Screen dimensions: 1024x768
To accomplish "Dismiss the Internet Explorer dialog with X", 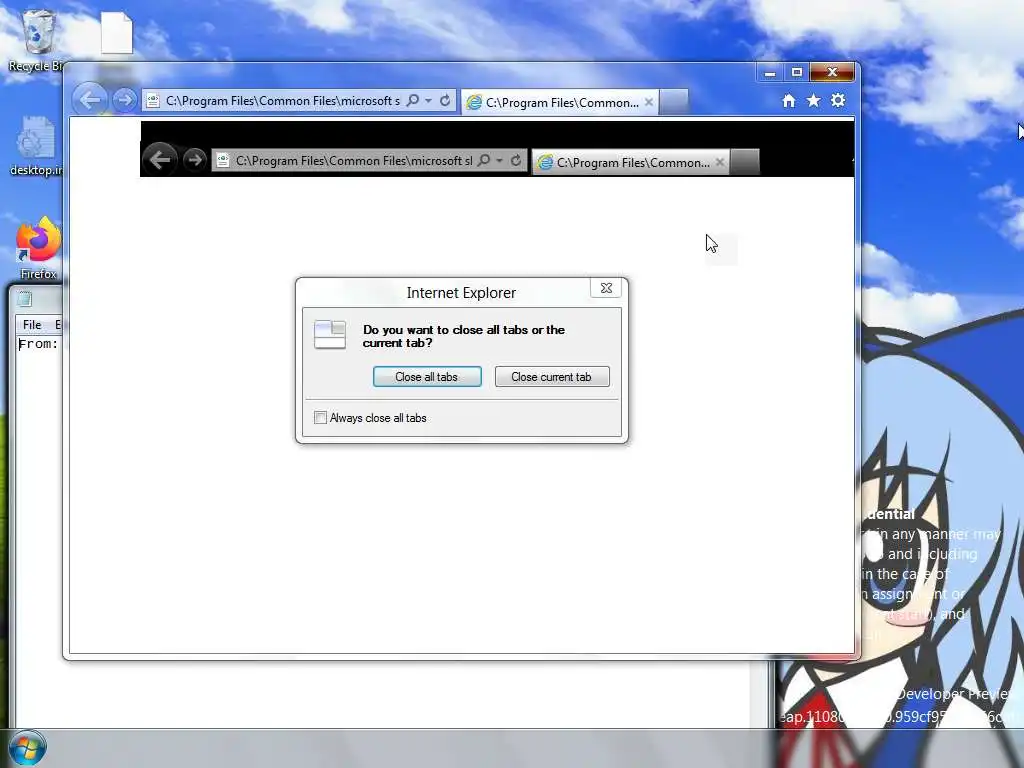I will (606, 288).
